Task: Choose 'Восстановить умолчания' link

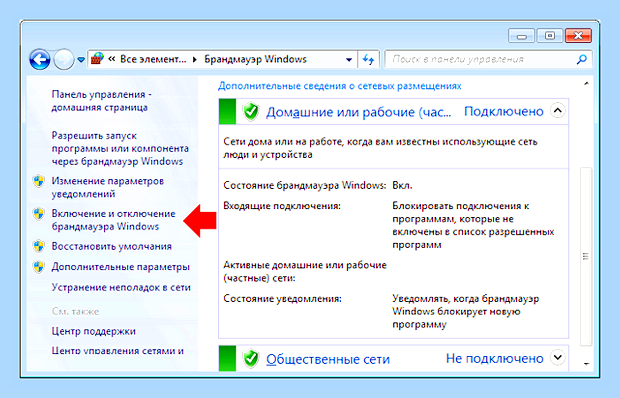Action: 112,246
